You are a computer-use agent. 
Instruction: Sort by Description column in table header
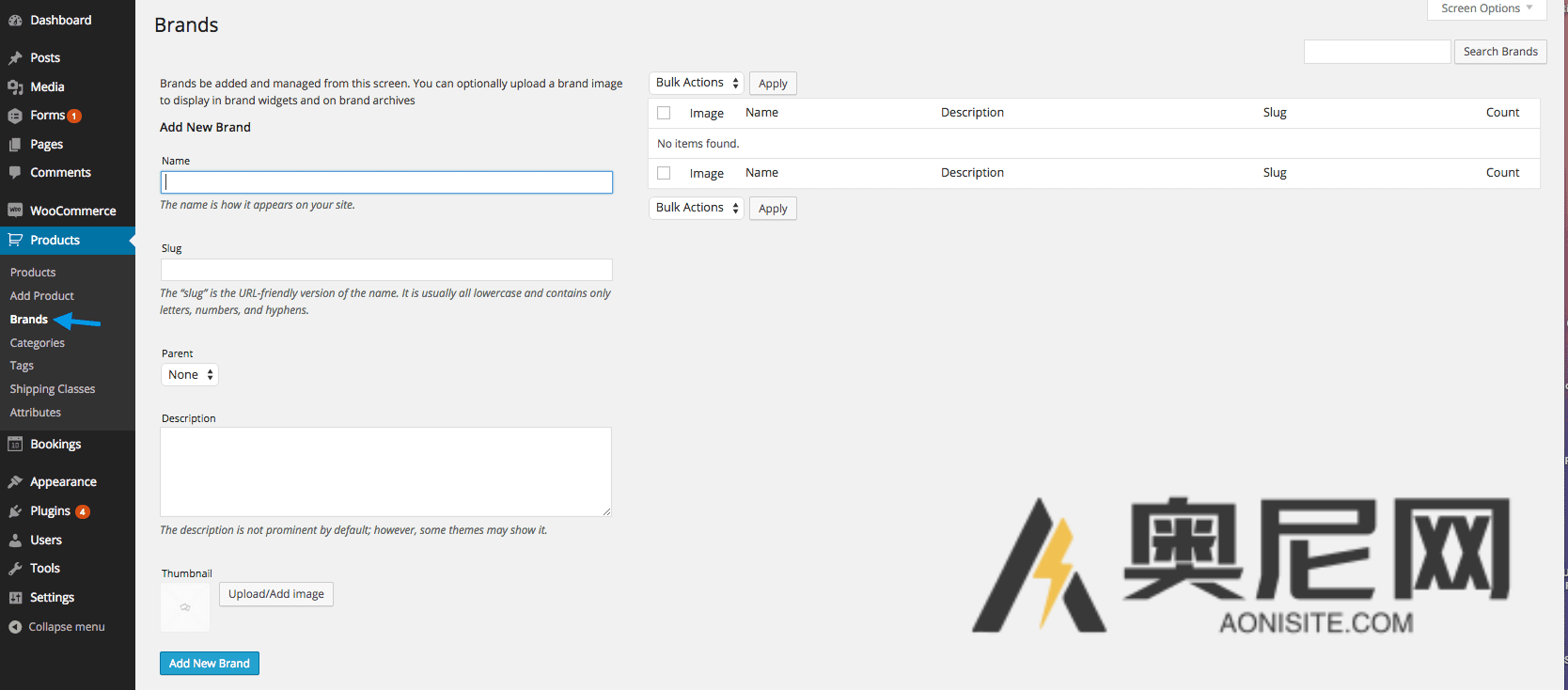click(972, 113)
